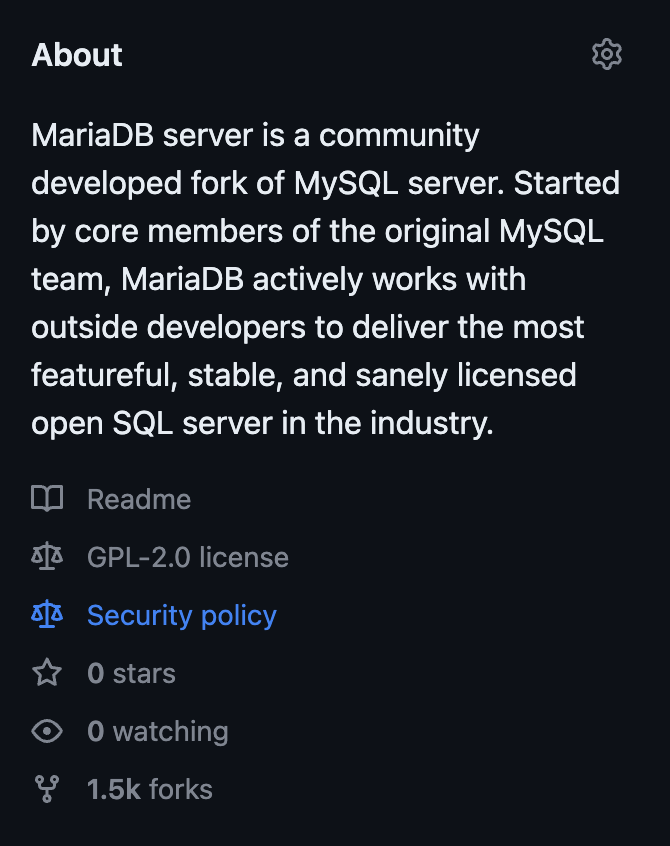Click the blue scale Security policy icon
The image size is (670, 846).
[x=47, y=614]
